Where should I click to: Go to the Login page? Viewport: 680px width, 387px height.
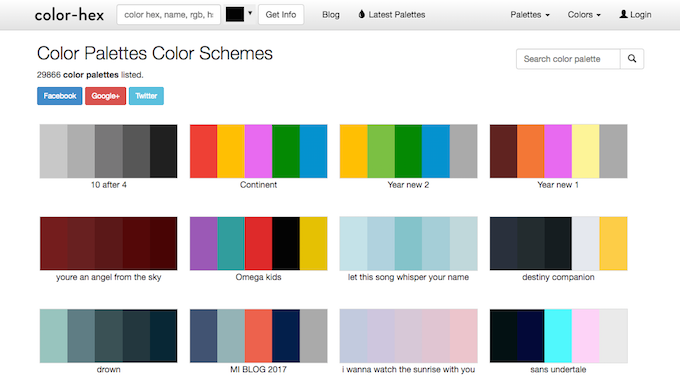tap(635, 15)
